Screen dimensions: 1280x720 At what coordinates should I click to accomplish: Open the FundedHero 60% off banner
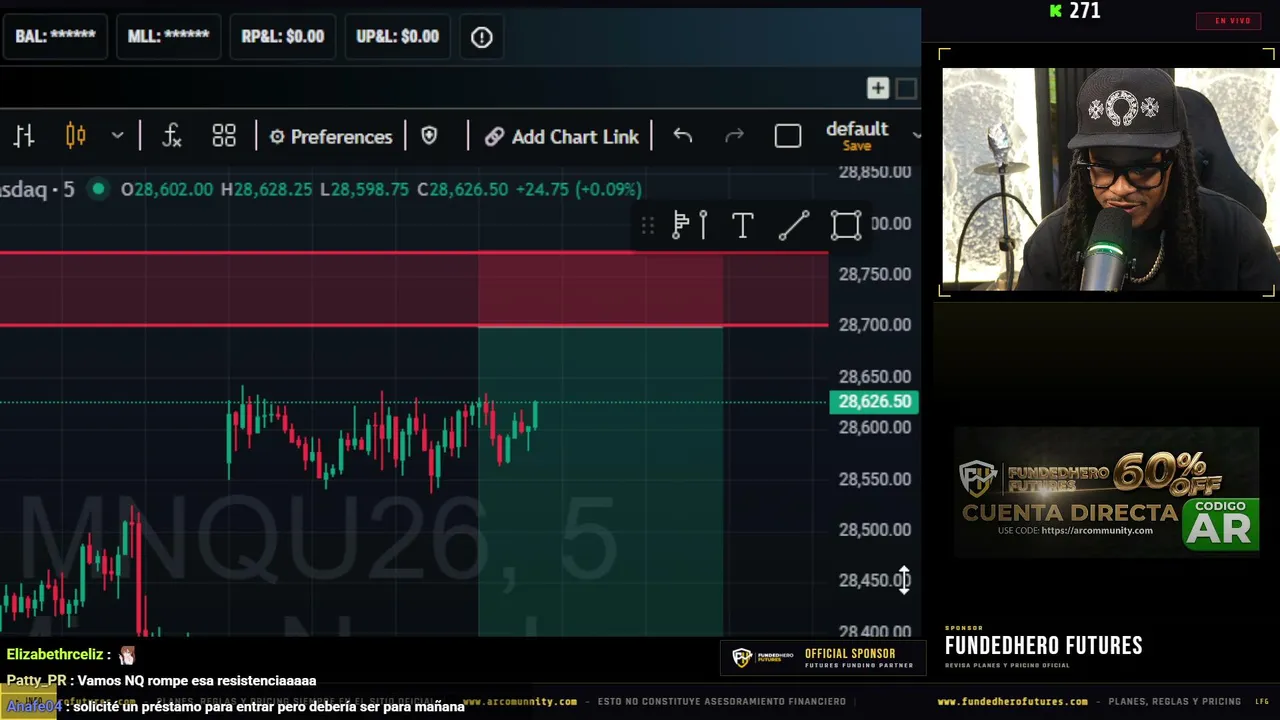click(x=1106, y=492)
